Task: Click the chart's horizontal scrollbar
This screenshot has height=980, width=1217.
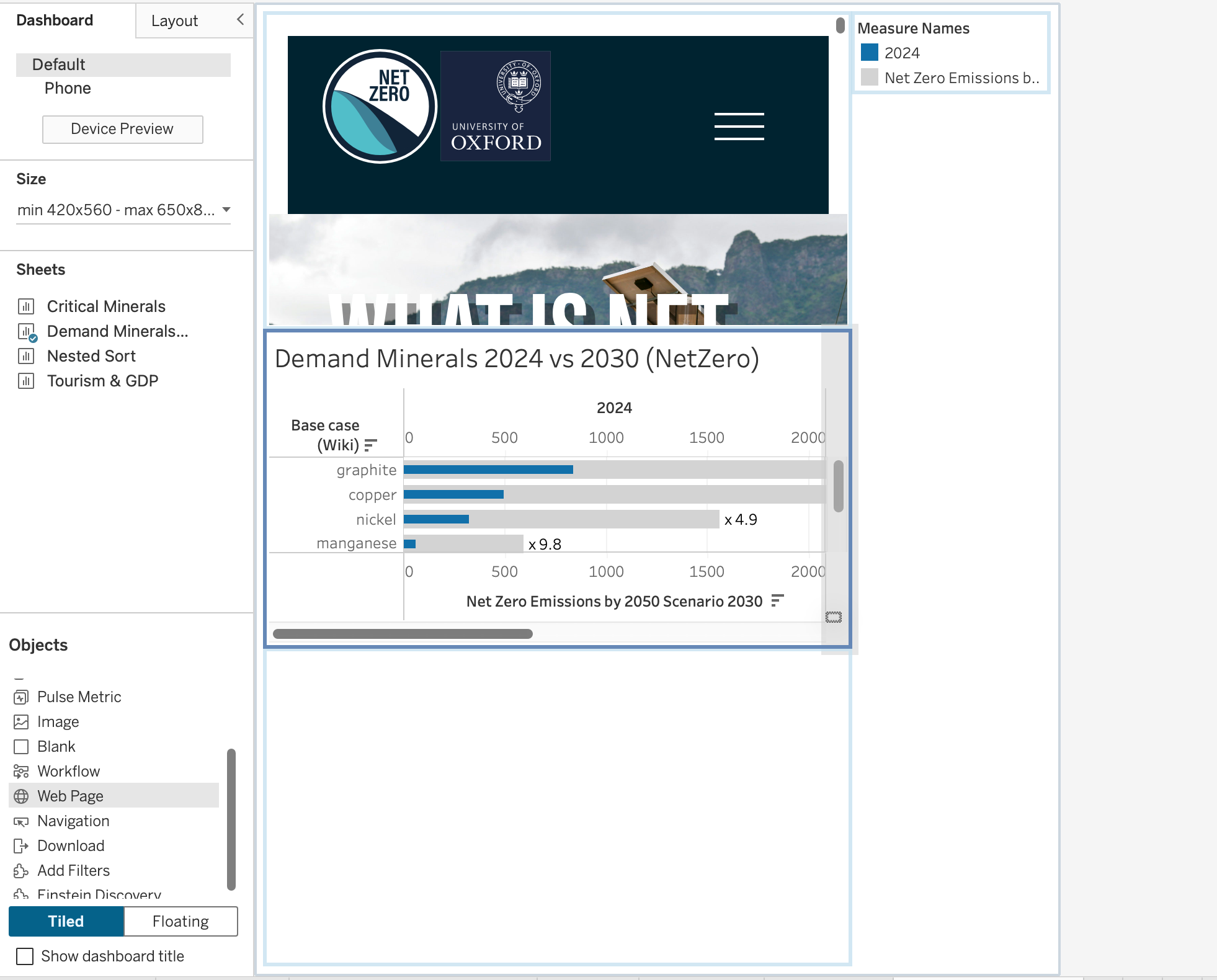Action: click(403, 633)
